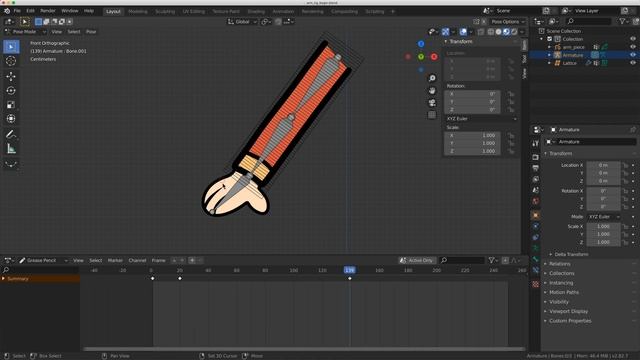Open the Render properties tab icon
The height and width of the screenshot is (360, 640).
tap(535, 157)
